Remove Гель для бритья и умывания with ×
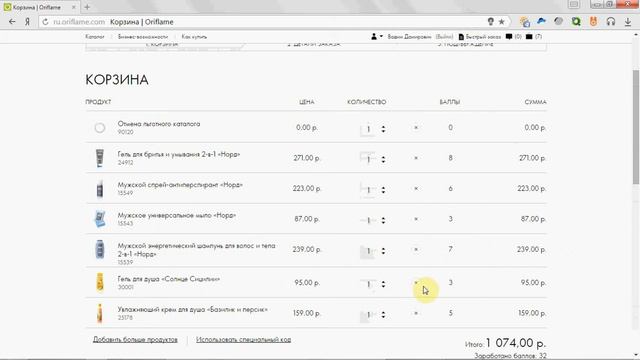This screenshot has height=360, width=640. [416, 158]
